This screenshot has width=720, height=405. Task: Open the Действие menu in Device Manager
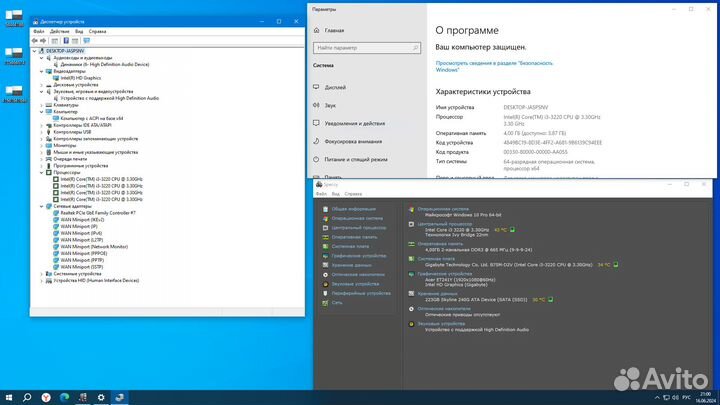pos(59,31)
